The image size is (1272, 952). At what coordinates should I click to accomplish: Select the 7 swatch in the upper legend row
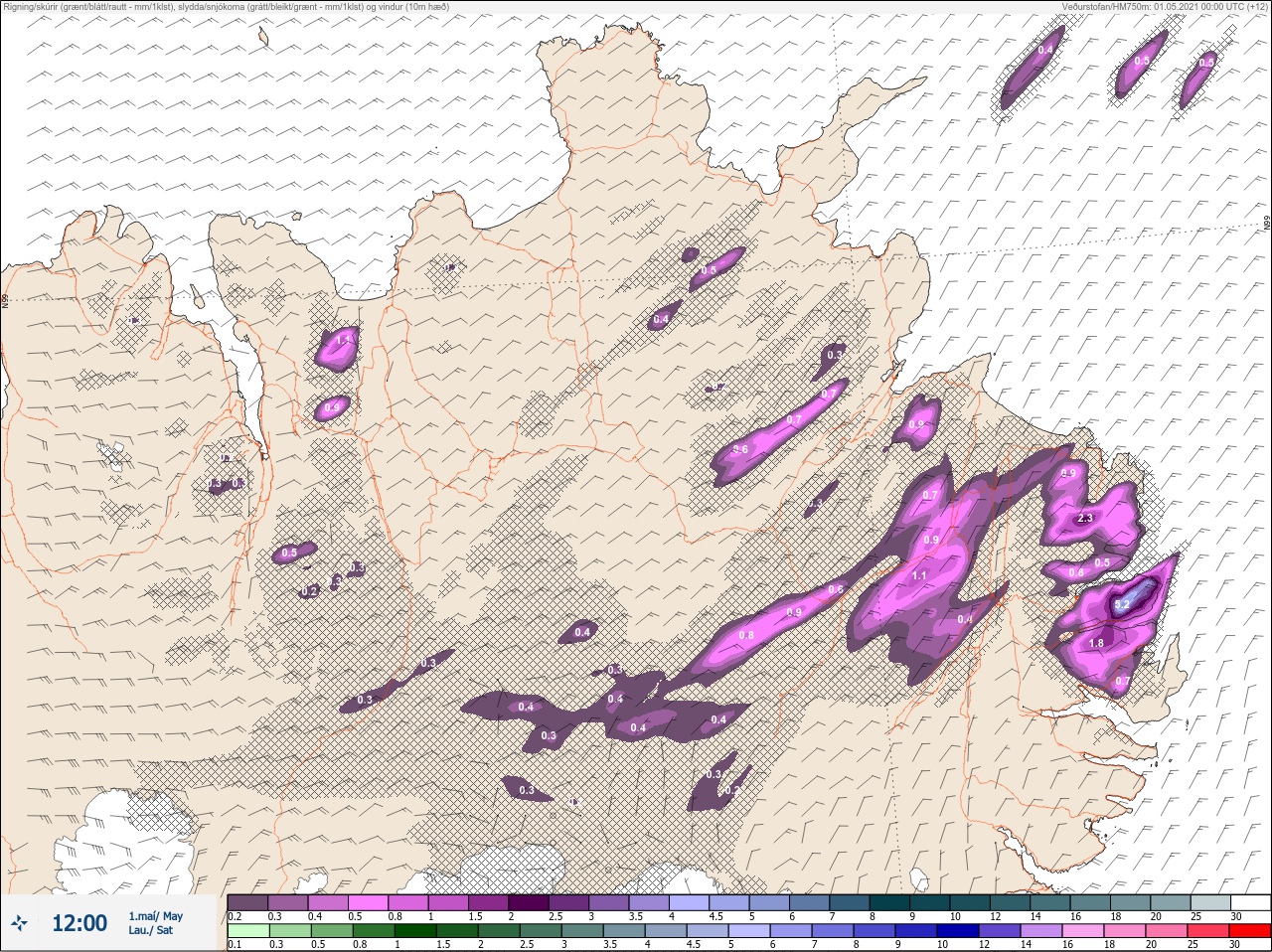tap(850, 902)
